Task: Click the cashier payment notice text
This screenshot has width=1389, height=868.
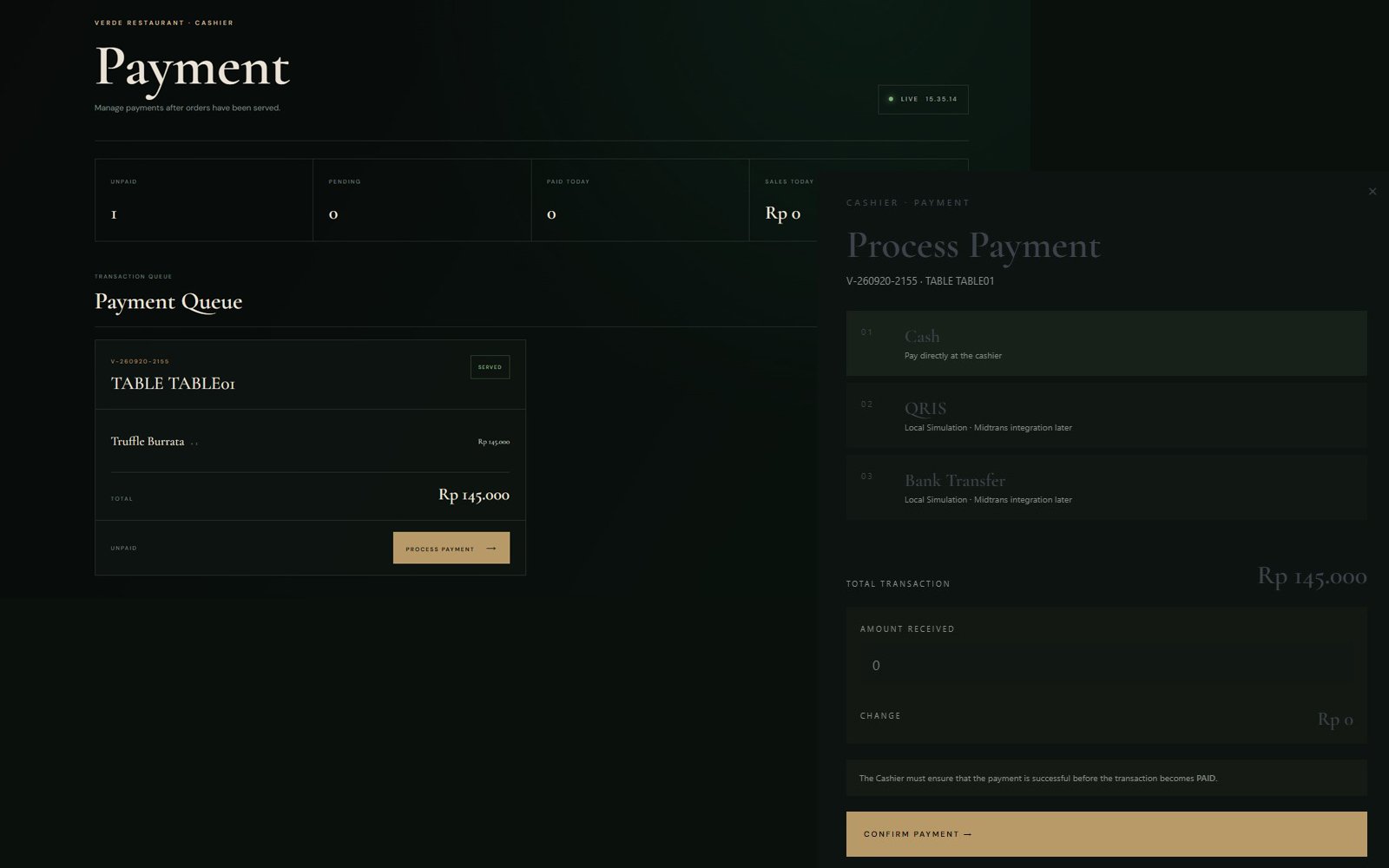Action: click(1038, 779)
